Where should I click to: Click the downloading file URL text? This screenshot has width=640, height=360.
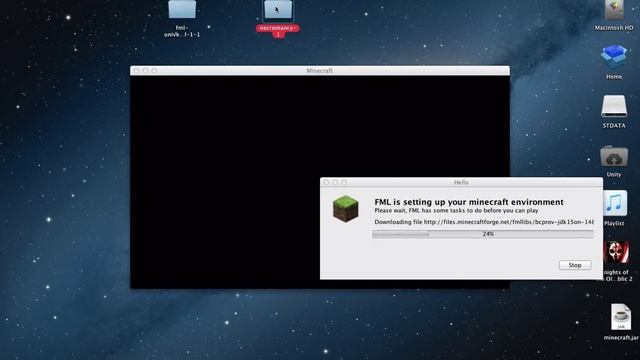coord(484,222)
